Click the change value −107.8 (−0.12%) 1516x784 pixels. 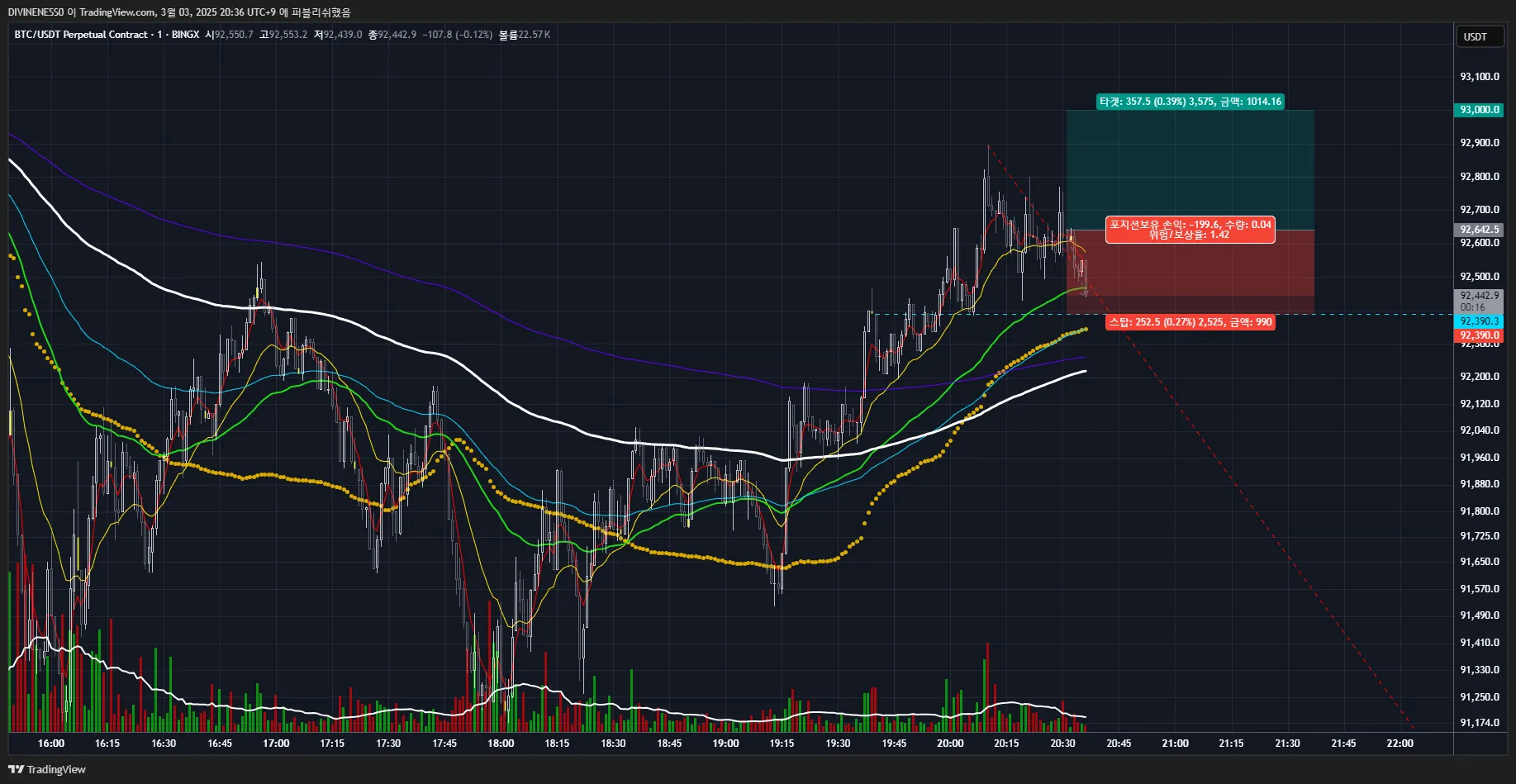pyautogui.click(x=458, y=35)
